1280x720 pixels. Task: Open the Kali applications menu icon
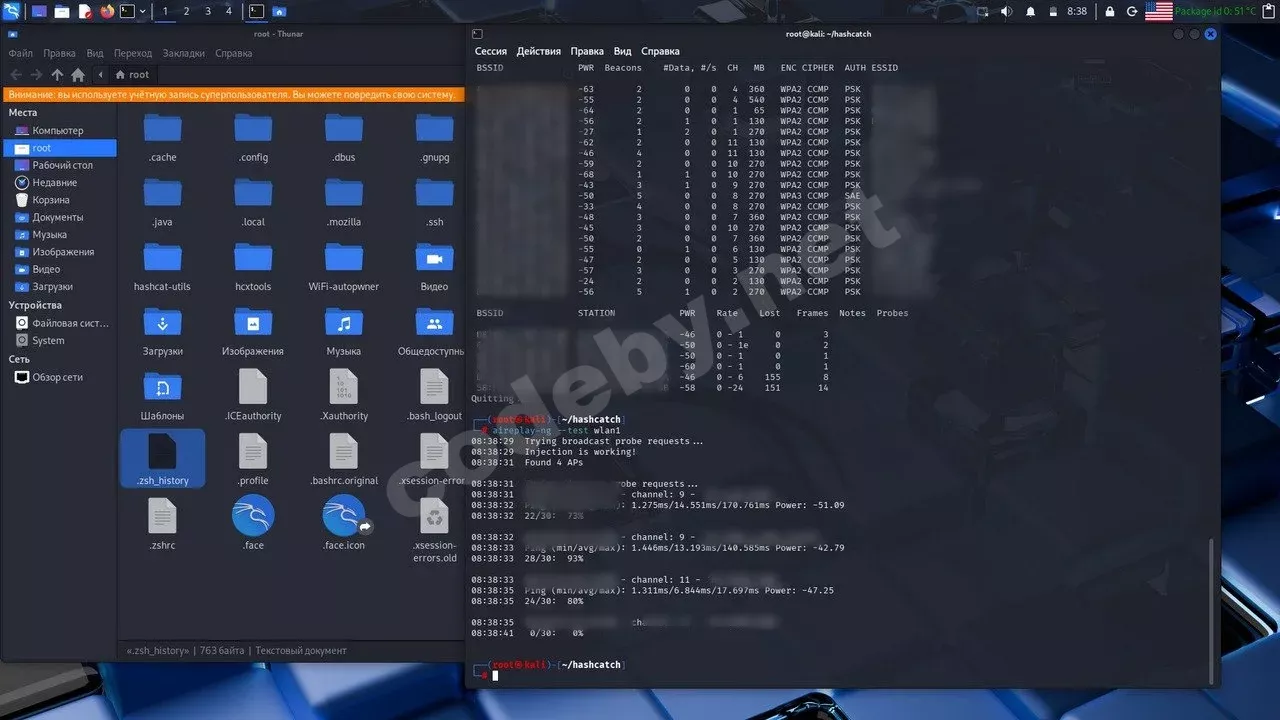pos(11,11)
